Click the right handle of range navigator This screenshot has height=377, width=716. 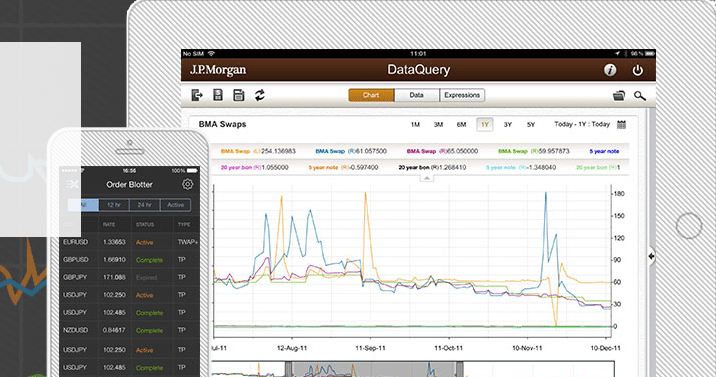click(x=459, y=370)
